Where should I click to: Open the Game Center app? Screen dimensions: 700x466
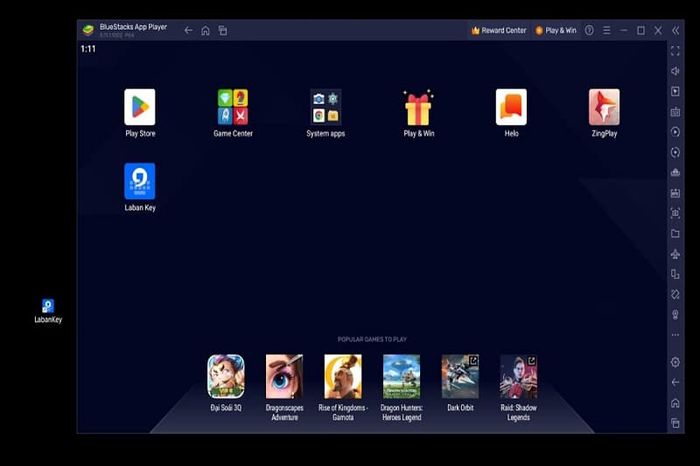pyautogui.click(x=233, y=107)
